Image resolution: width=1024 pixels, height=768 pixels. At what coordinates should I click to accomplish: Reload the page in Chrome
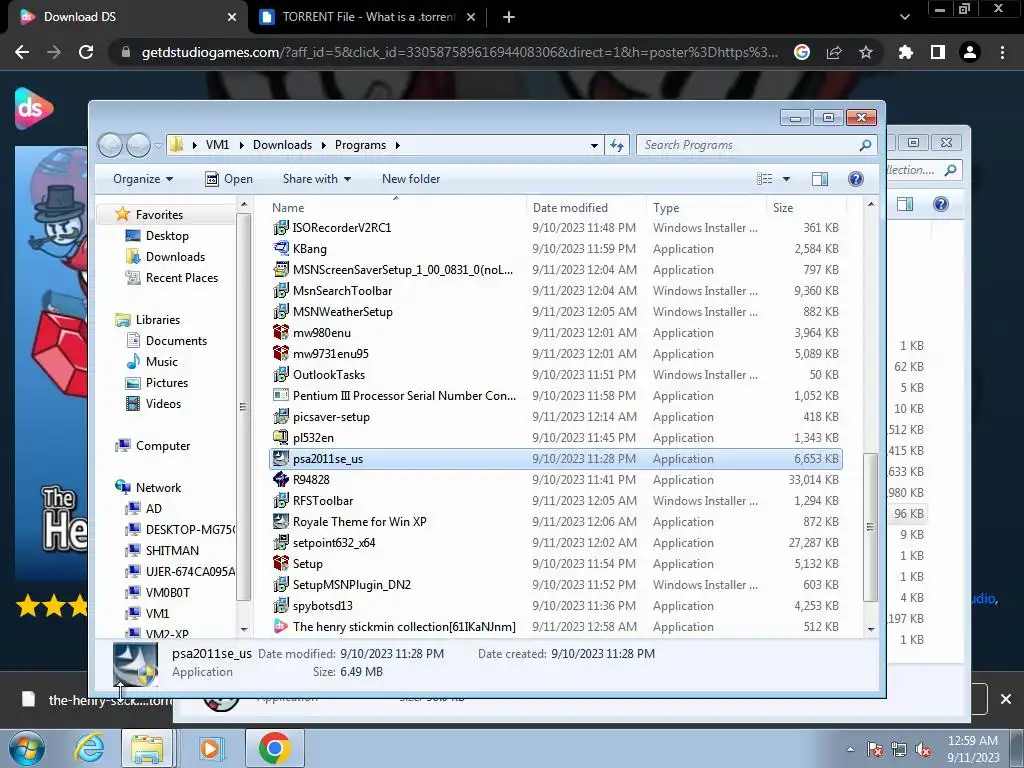86,52
